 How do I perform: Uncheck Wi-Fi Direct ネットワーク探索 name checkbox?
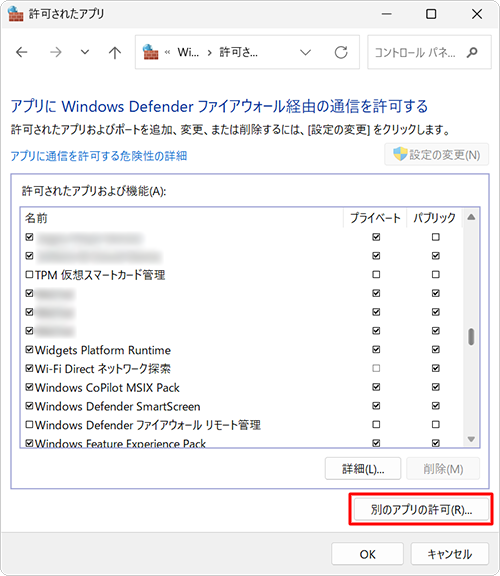click(29, 368)
